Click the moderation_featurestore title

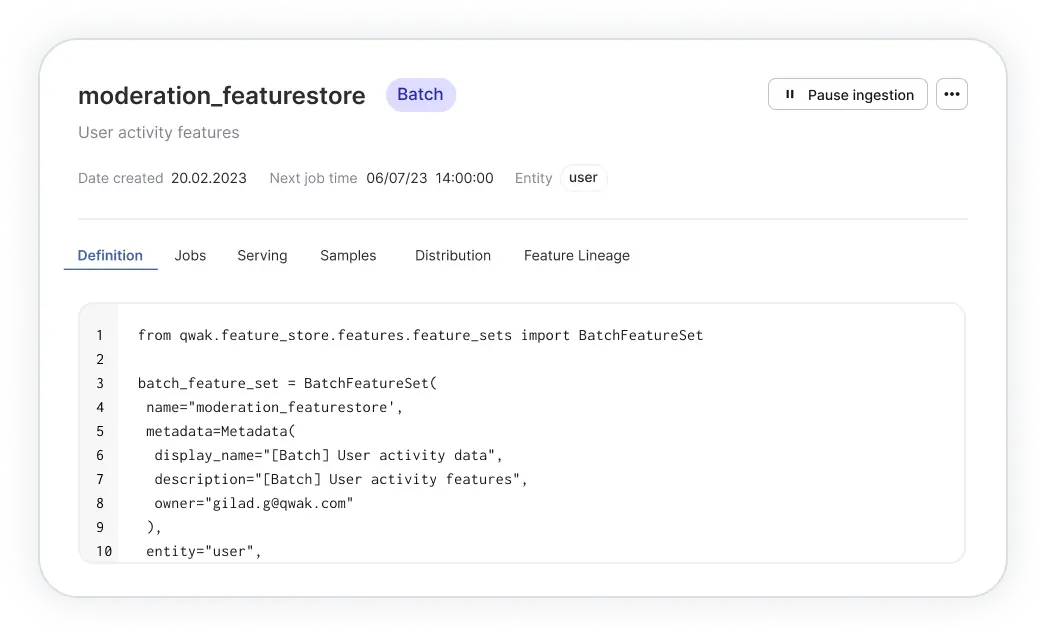(x=221, y=96)
